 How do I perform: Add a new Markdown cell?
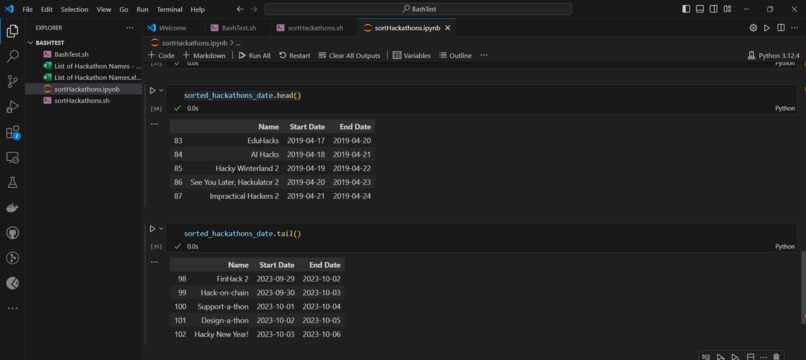(204, 56)
